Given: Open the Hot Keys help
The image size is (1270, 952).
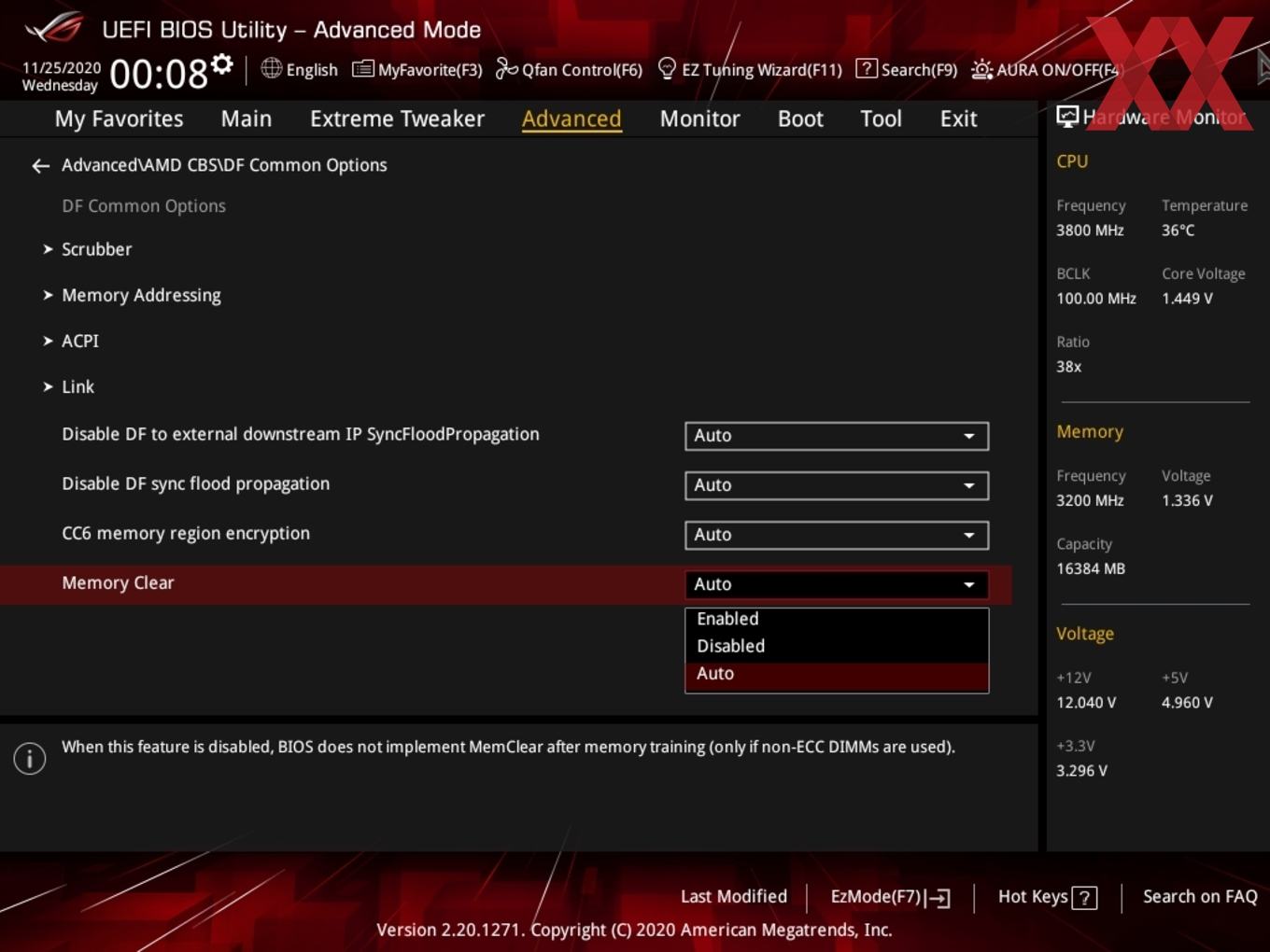Looking at the screenshot, I should 1047,897.
